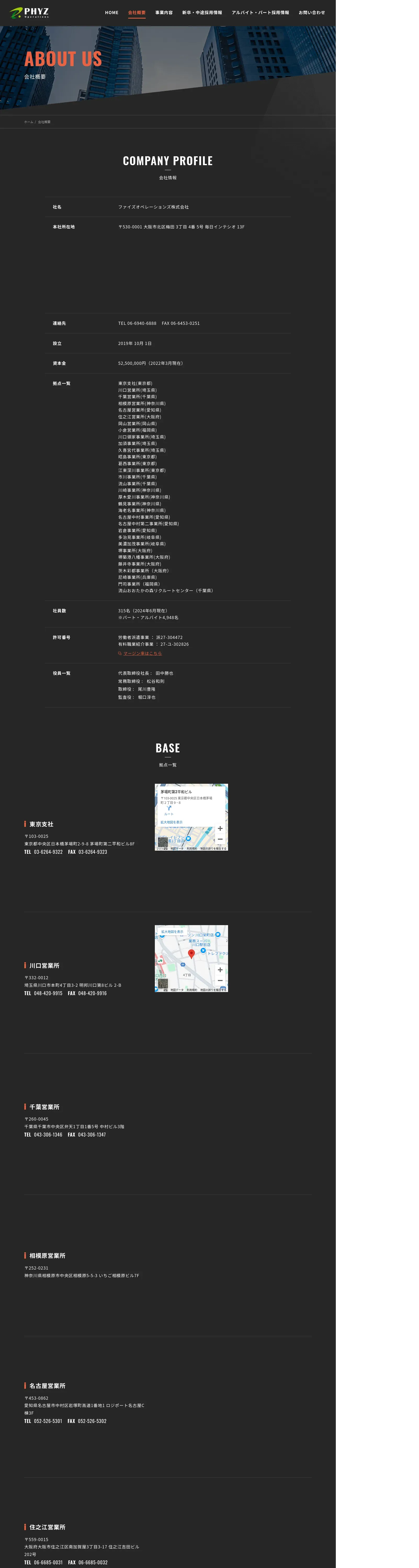Click 地図の誤りを報告する on Tokyo map
Image resolution: width=419 pixels, height=1568 pixels.
tap(213, 849)
